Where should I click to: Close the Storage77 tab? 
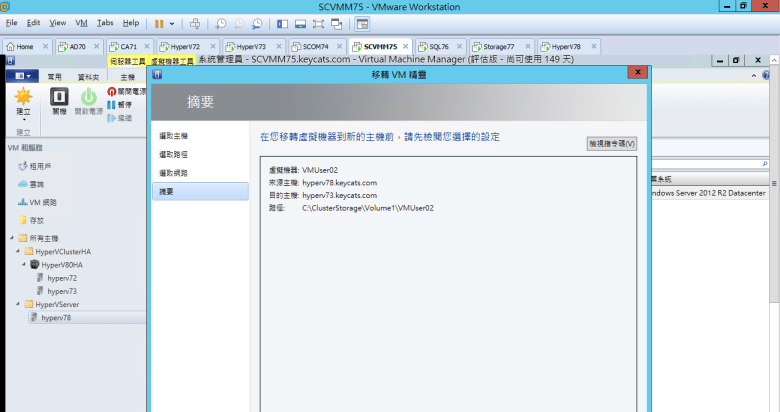529,46
